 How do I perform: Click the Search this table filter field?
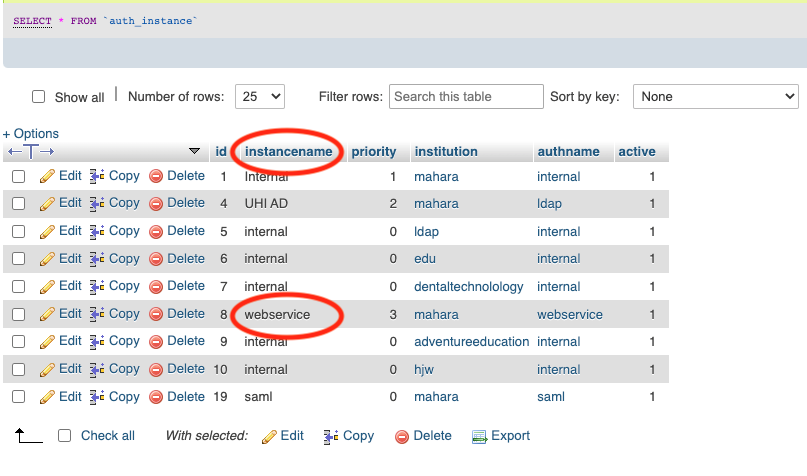(x=466, y=97)
